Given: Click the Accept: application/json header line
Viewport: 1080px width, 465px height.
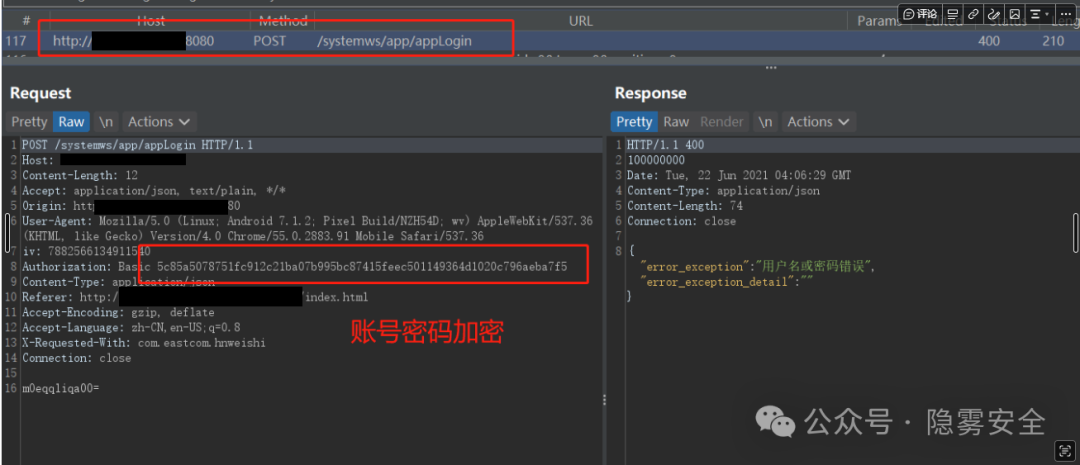Looking at the screenshot, I should click(x=154, y=191).
